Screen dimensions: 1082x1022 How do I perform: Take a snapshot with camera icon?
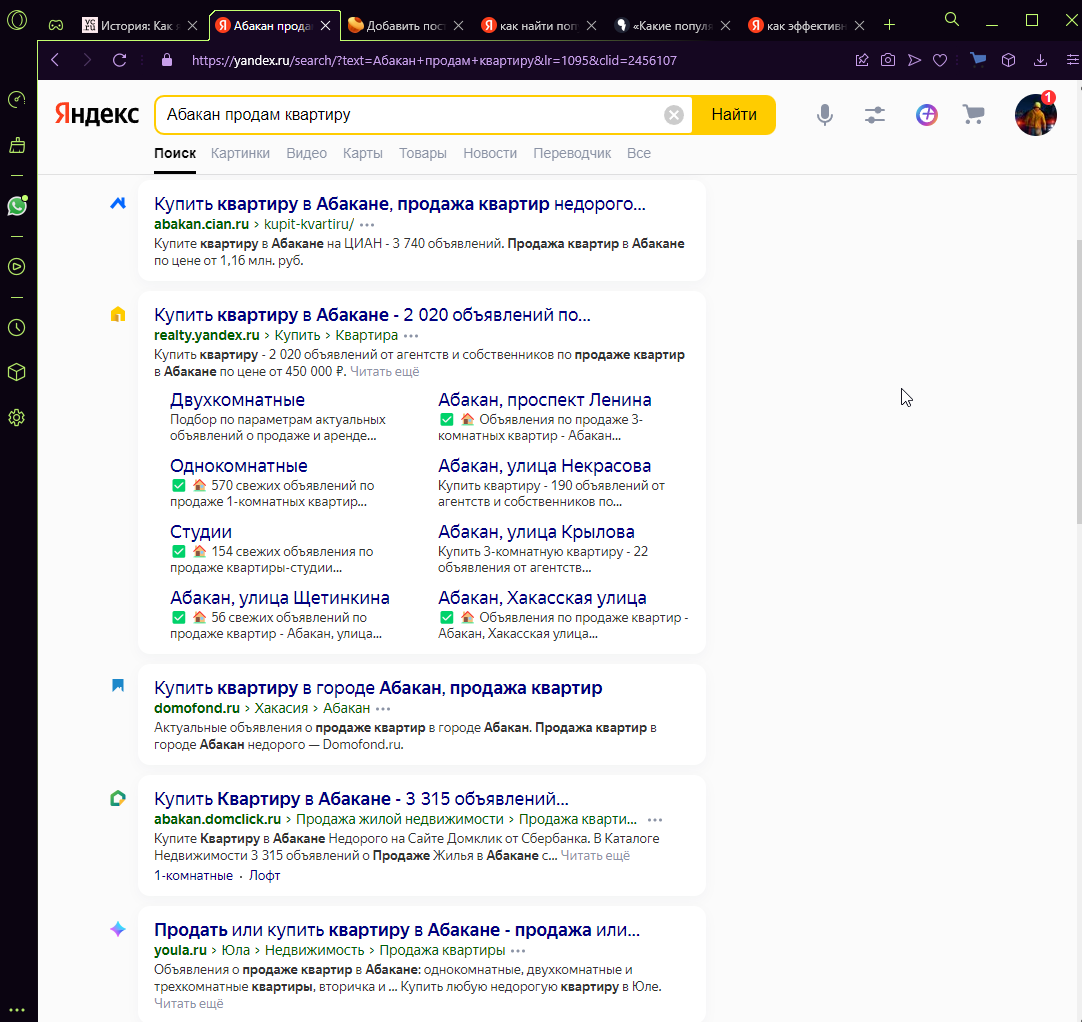coord(888,60)
